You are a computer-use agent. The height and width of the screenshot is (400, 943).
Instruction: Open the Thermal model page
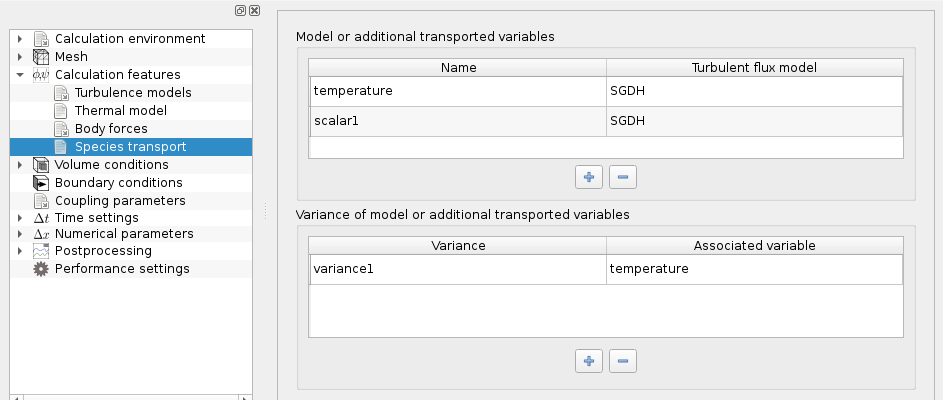[x=120, y=111]
